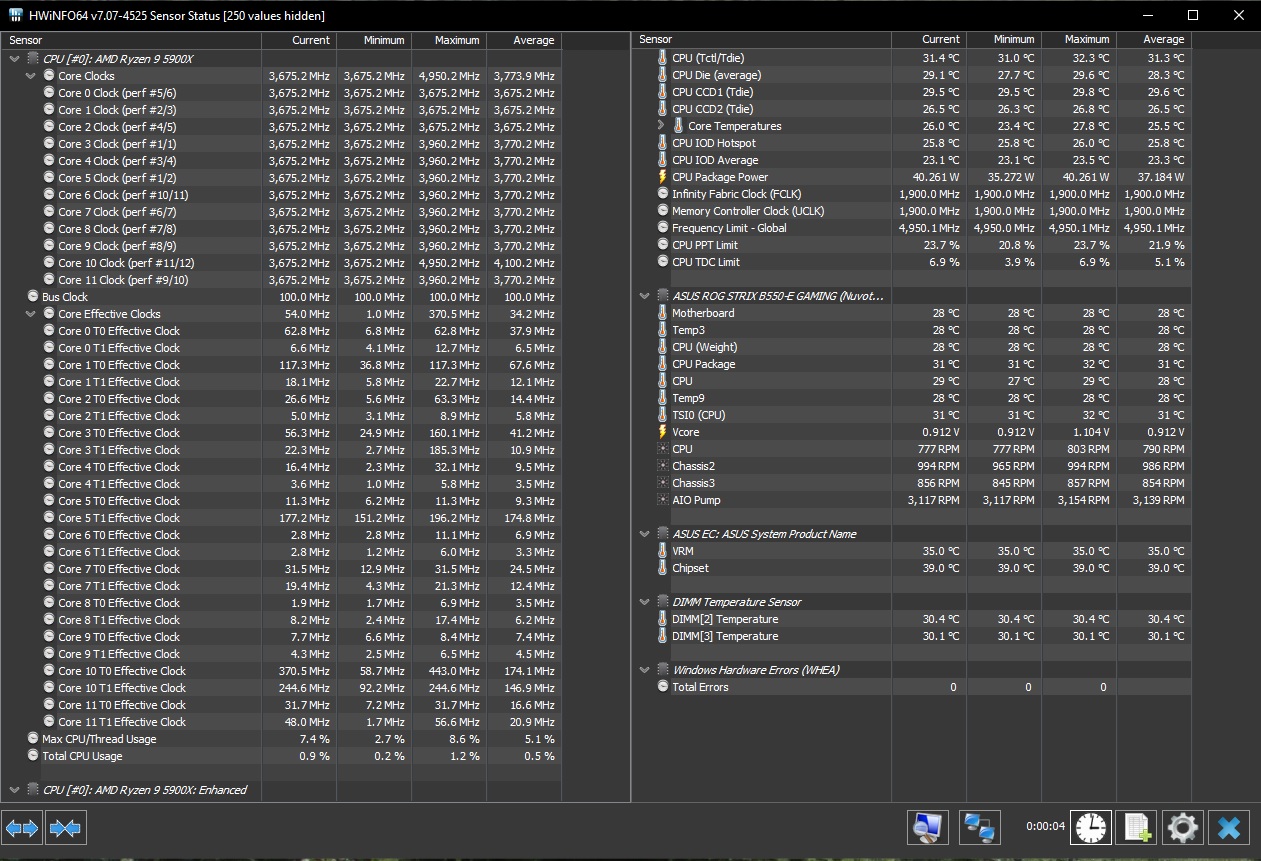Collapse the CPU [#0]: AMD Ryzen 9 5900X: Enhanced group
1261x861 pixels.
pyautogui.click(x=14, y=790)
